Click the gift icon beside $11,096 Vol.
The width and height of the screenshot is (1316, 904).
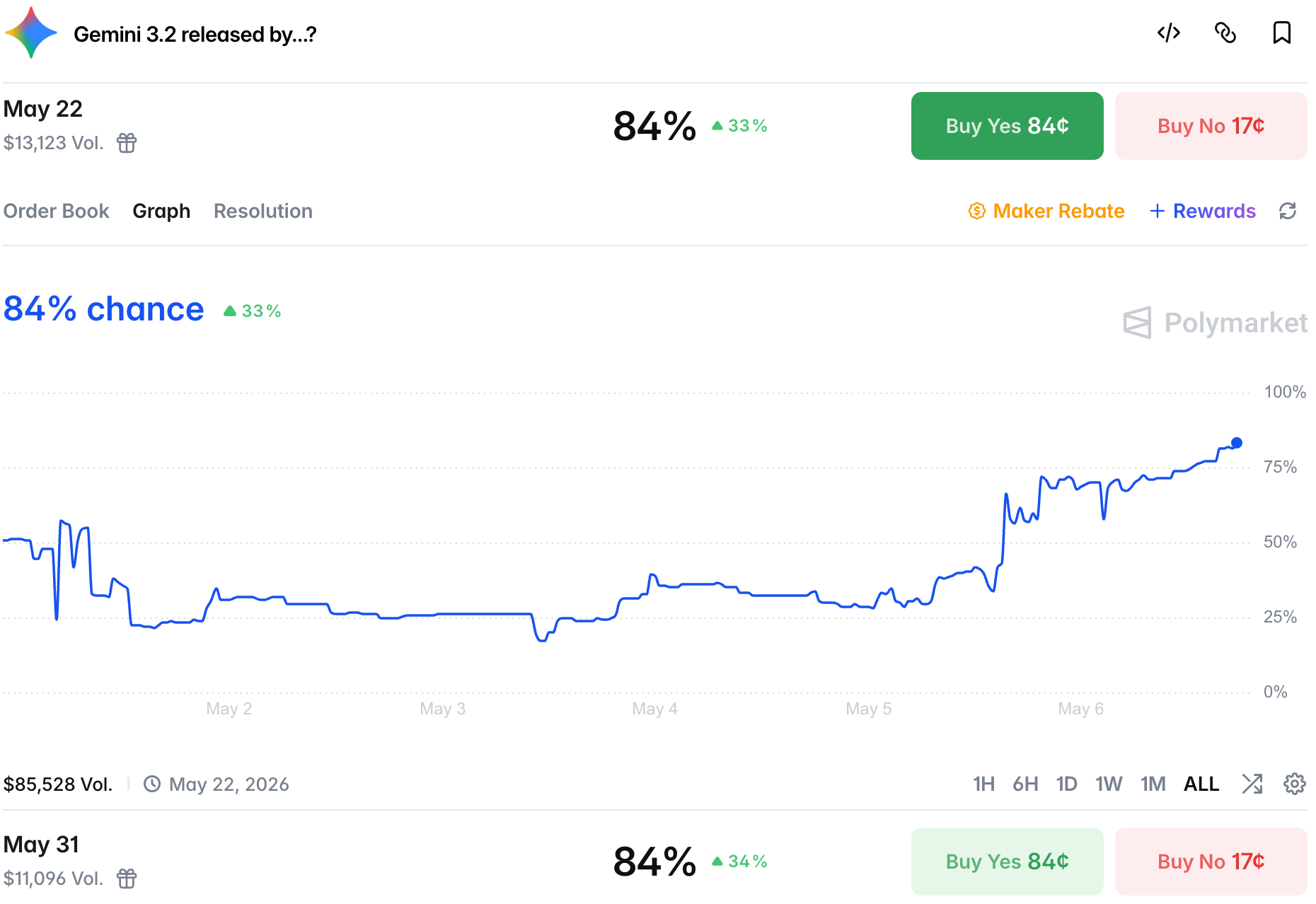pos(127,879)
